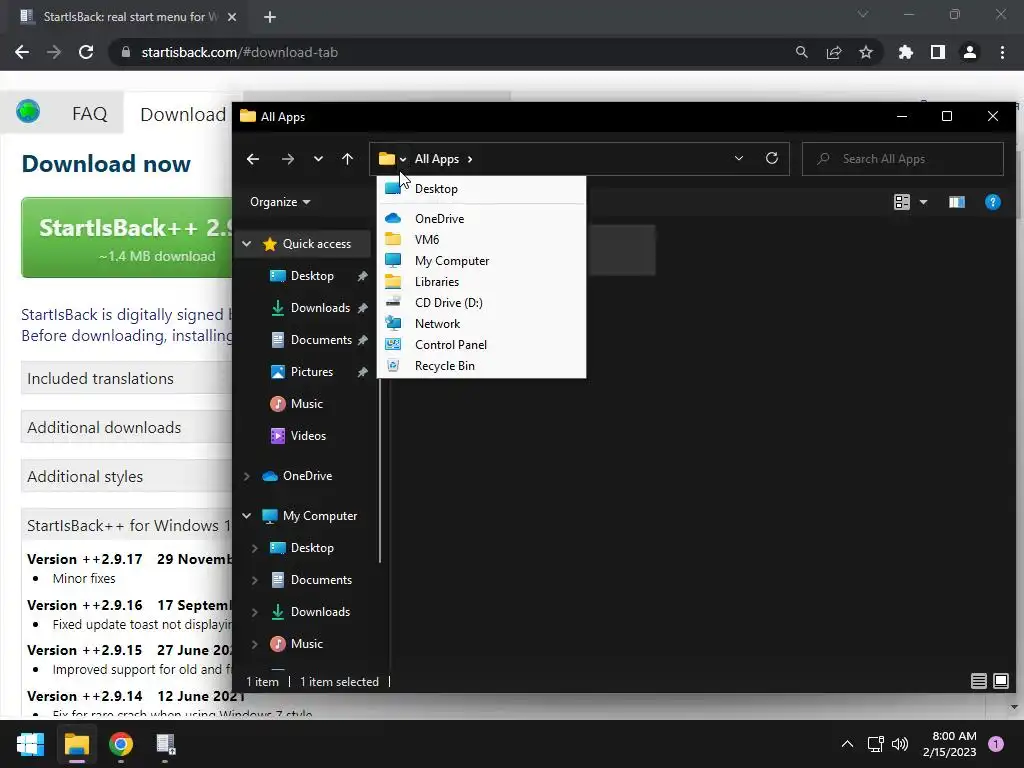Select CD Drive (D:) in the dropdown
This screenshot has width=1024, height=768.
tap(481, 302)
